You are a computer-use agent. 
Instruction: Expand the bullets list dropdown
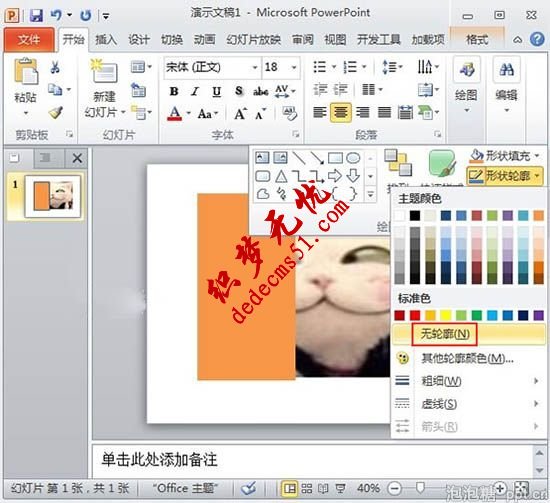334,67
